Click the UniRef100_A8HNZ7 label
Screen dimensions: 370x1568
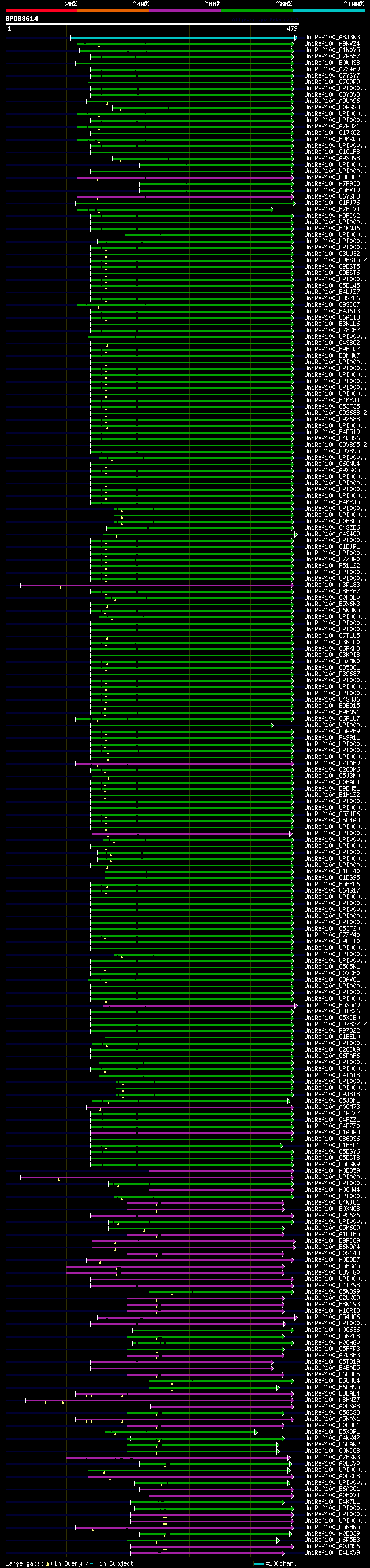pyautogui.click(x=332, y=1400)
